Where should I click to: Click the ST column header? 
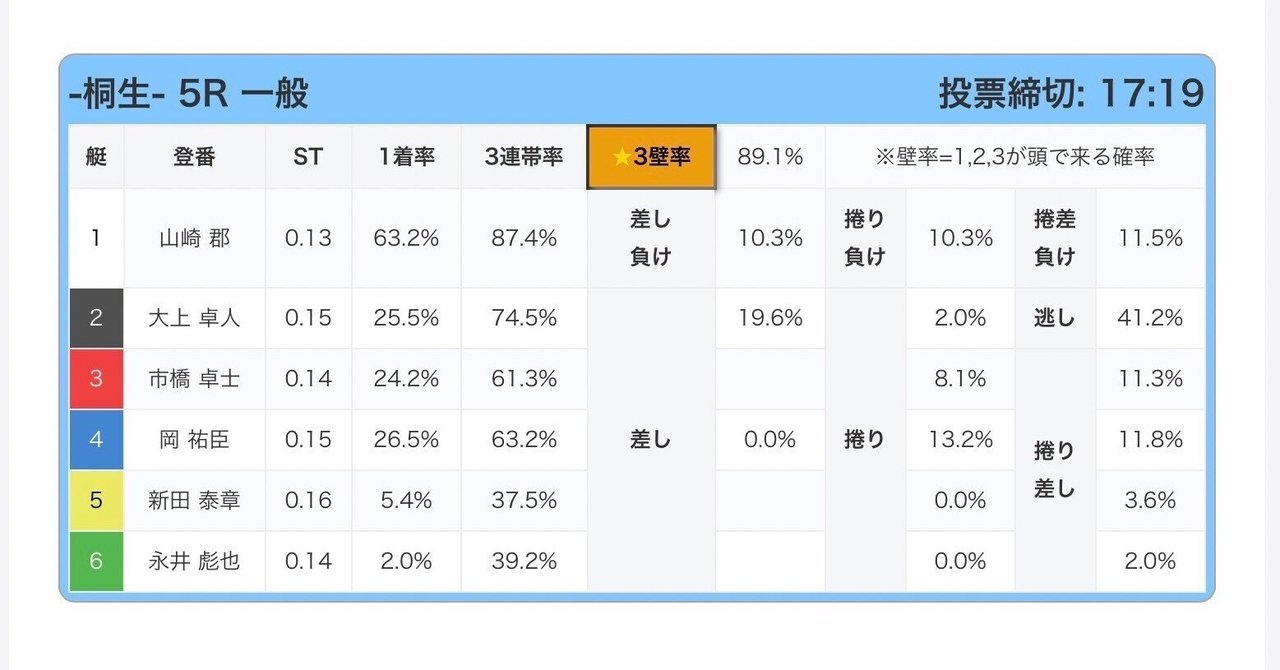[308, 157]
